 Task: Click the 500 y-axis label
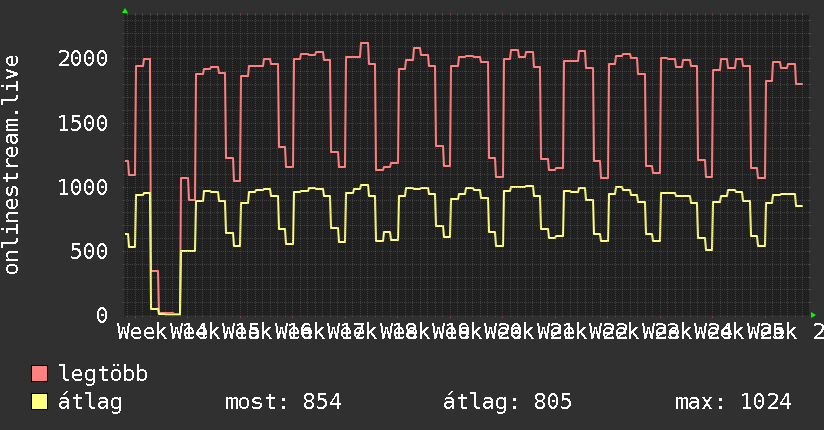click(x=89, y=251)
